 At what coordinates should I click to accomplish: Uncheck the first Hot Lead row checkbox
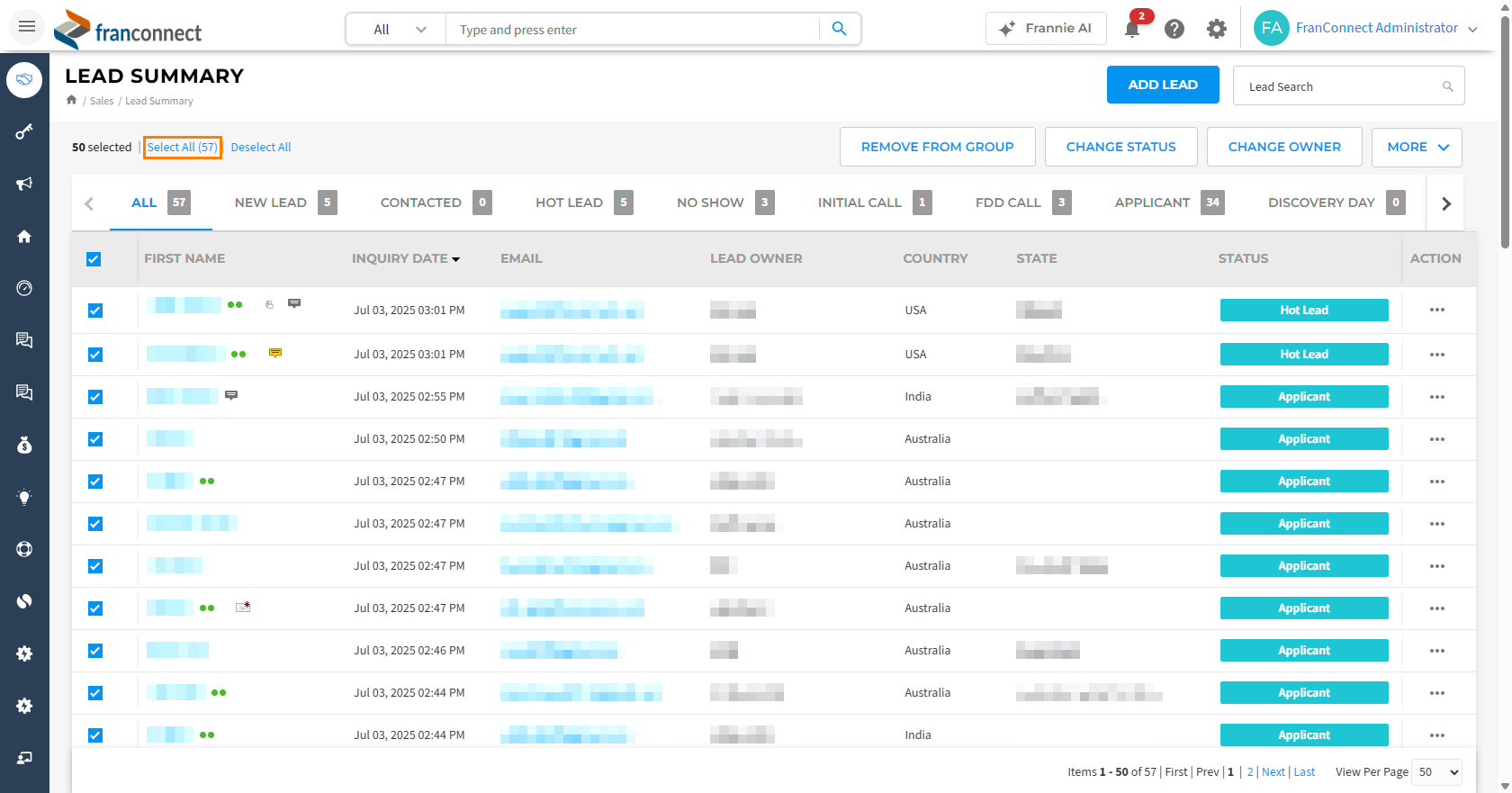click(95, 311)
